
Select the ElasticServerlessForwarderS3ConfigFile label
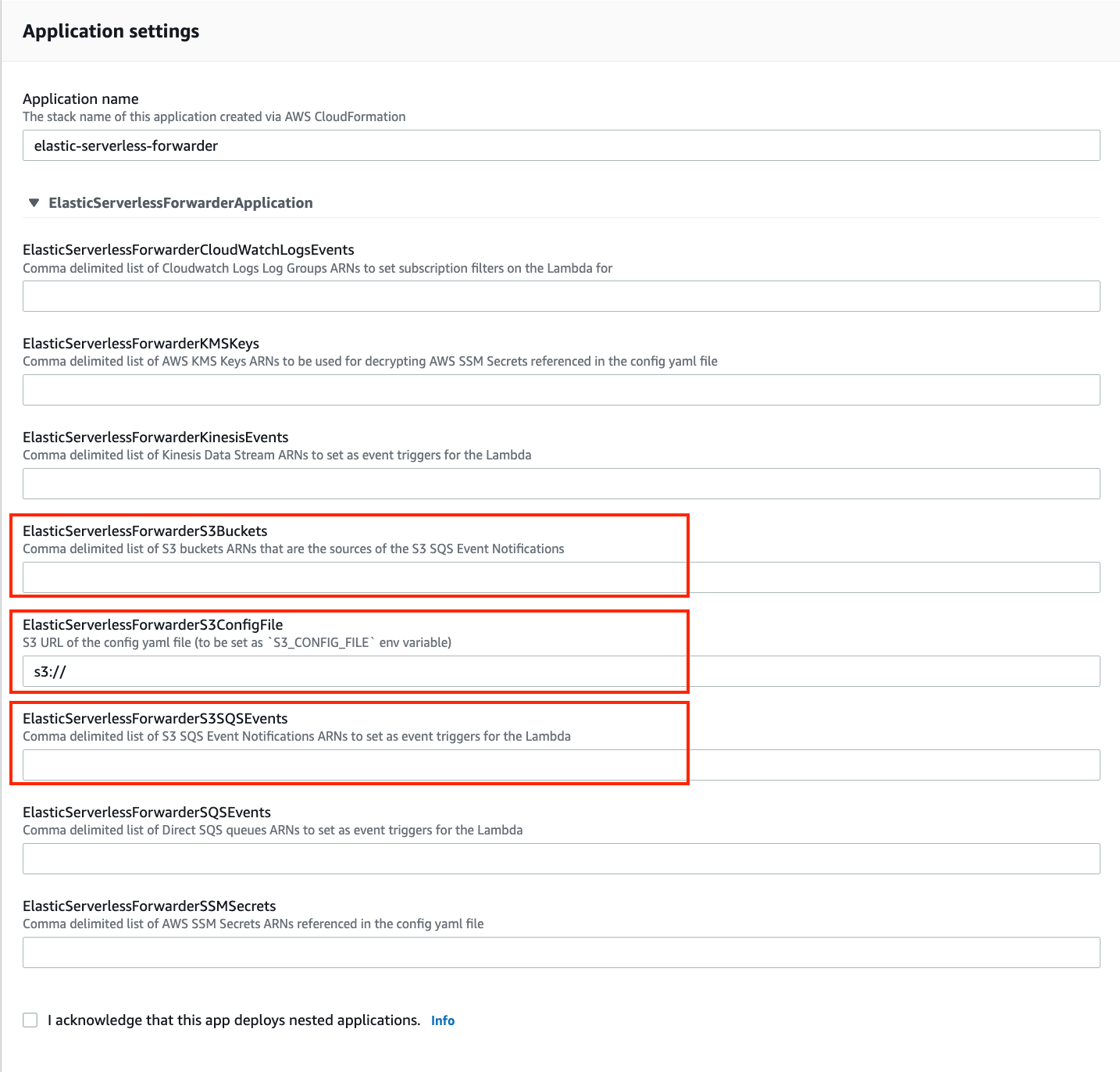point(153,624)
